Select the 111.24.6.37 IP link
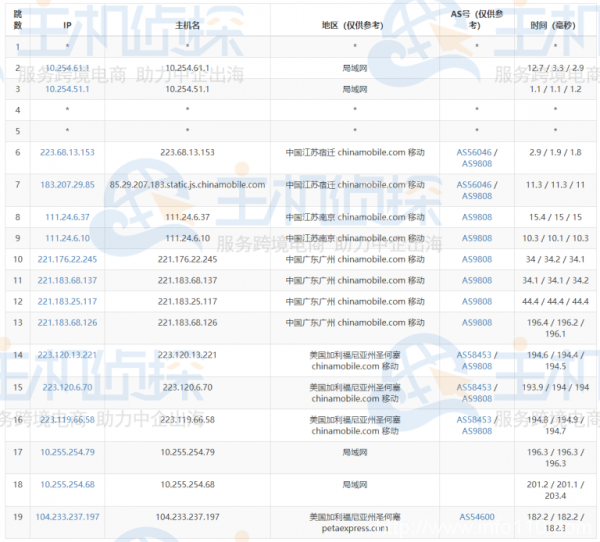This screenshot has width=600, height=542. coord(67,217)
